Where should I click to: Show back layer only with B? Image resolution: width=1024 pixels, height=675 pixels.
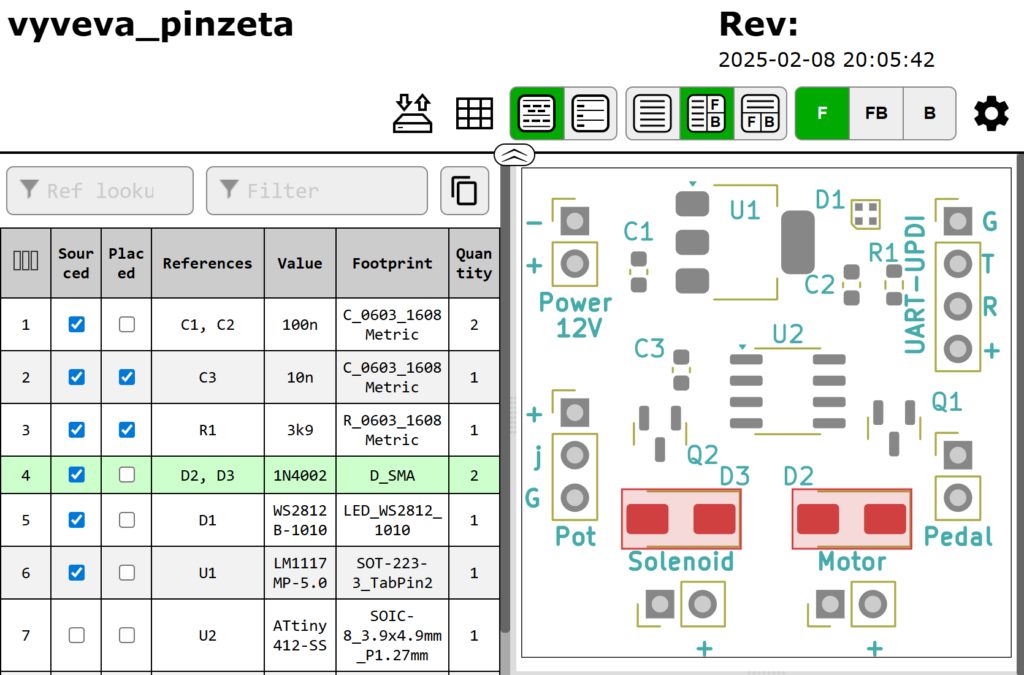tap(929, 113)
